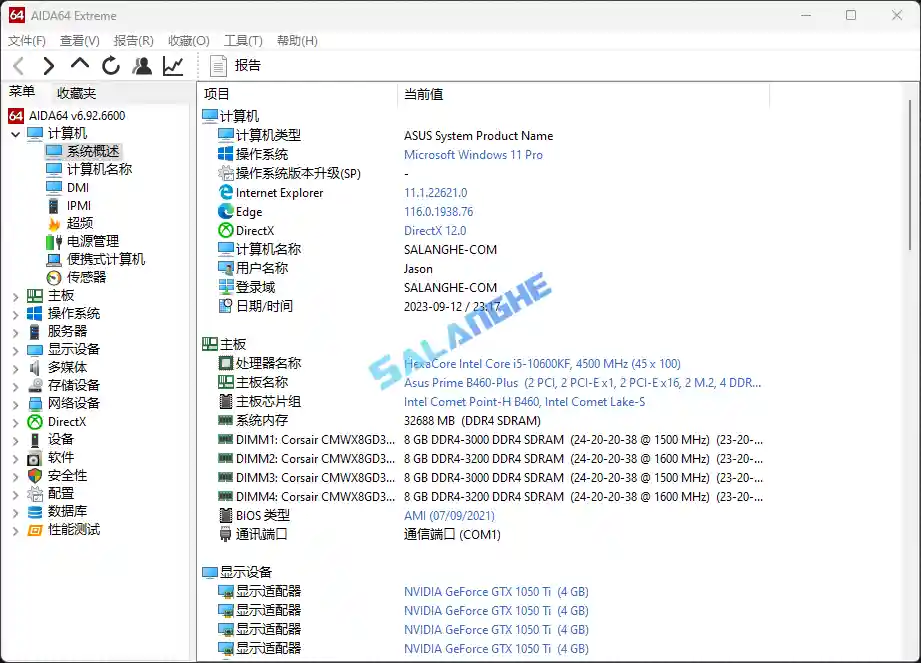Open the 报告(R) menu
This screenshot has height=663, width=921.
point(133,40)
